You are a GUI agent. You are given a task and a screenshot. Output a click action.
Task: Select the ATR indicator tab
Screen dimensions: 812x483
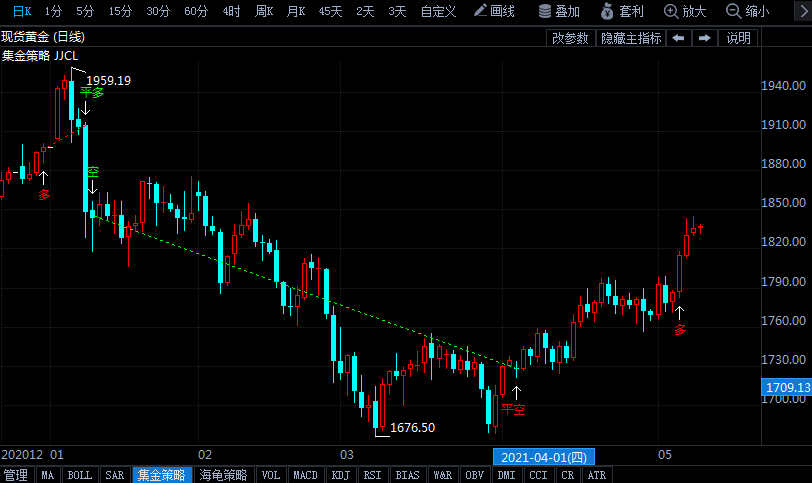(x=597, y=475)
